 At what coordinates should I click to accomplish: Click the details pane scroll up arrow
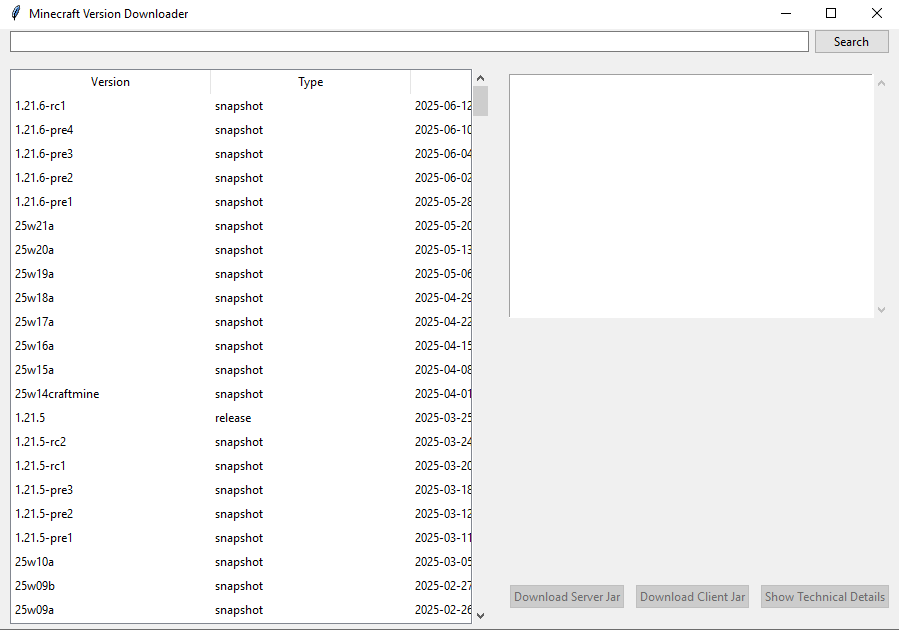881,83
